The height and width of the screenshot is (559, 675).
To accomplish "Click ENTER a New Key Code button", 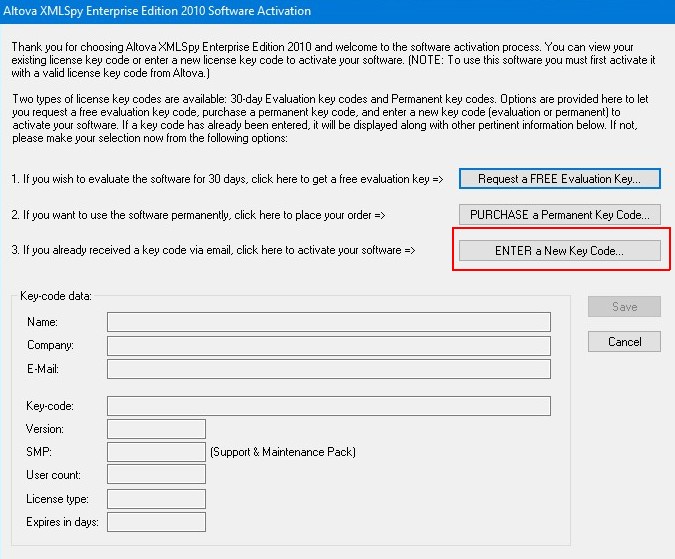I will click(560, 250).
